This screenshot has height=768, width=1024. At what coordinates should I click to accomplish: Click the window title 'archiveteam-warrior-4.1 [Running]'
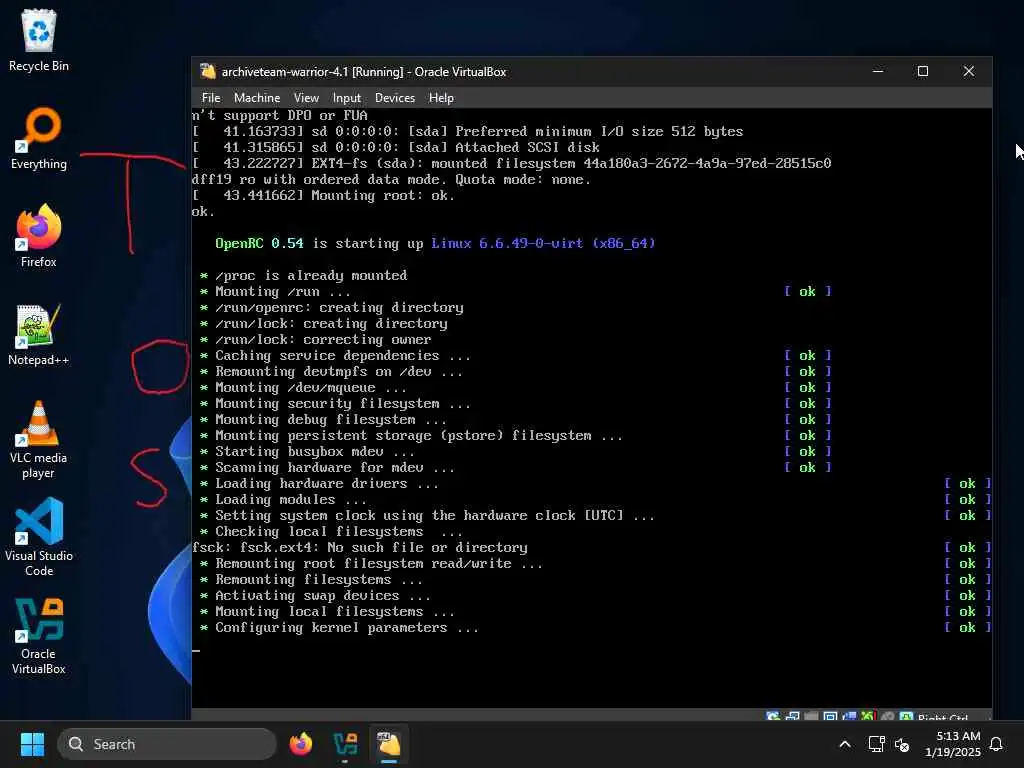(x=312, y=72)
